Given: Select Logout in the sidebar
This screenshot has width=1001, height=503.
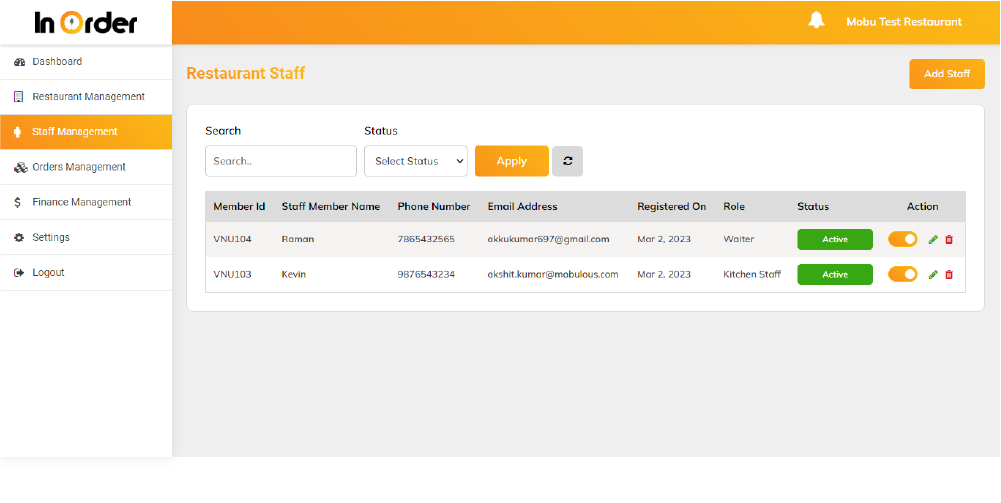Looking at the screenshot, I should [48, 273].
